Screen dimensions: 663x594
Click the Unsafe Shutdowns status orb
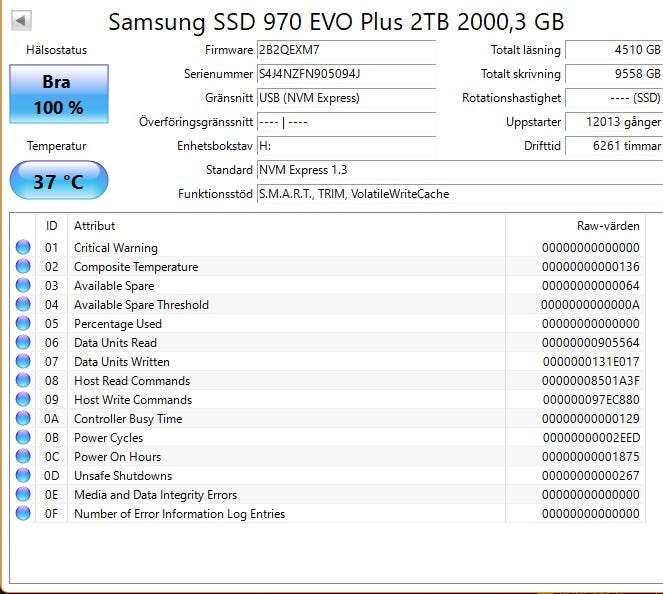point(23,476)
